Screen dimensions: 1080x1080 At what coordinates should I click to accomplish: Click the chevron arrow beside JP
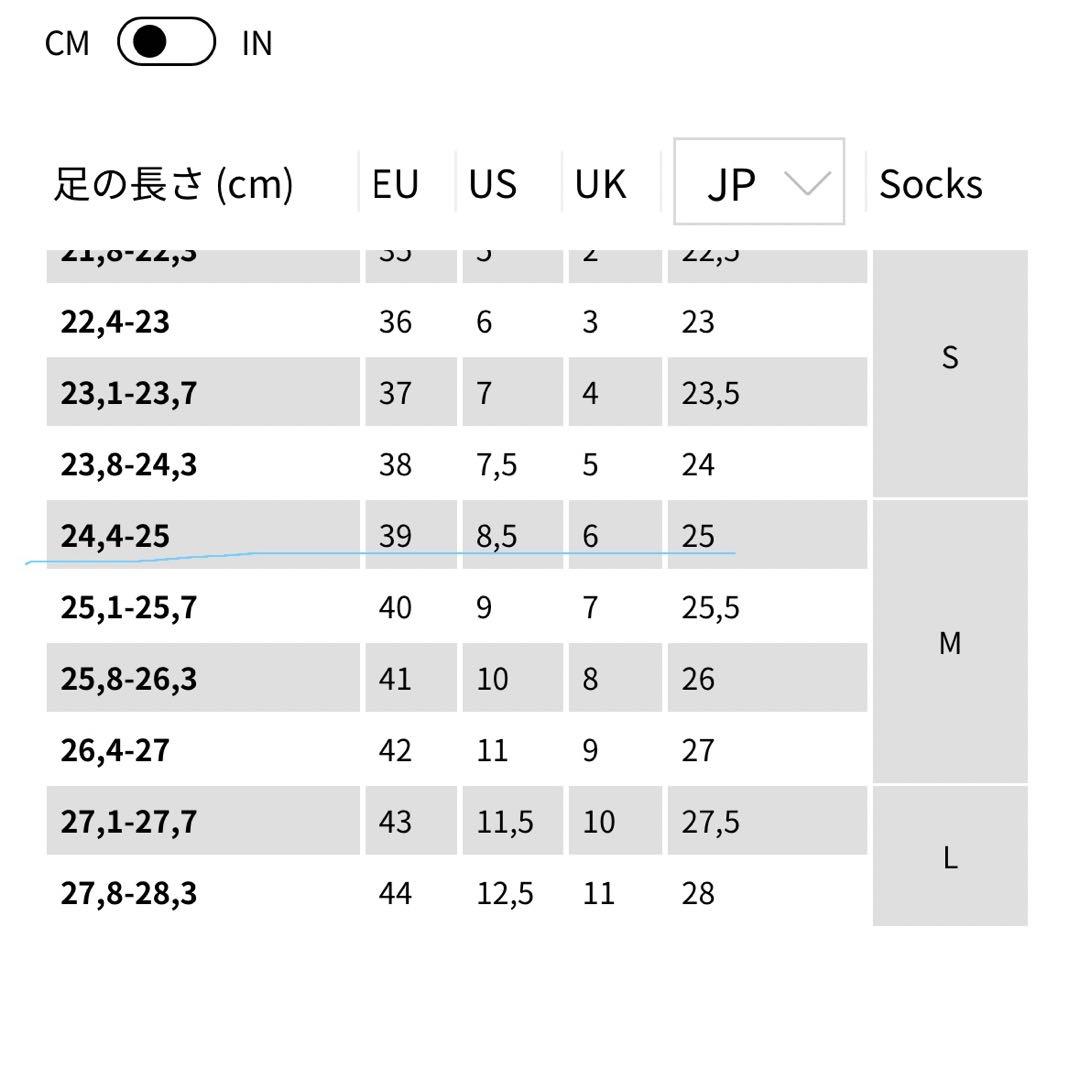[808, 183]
